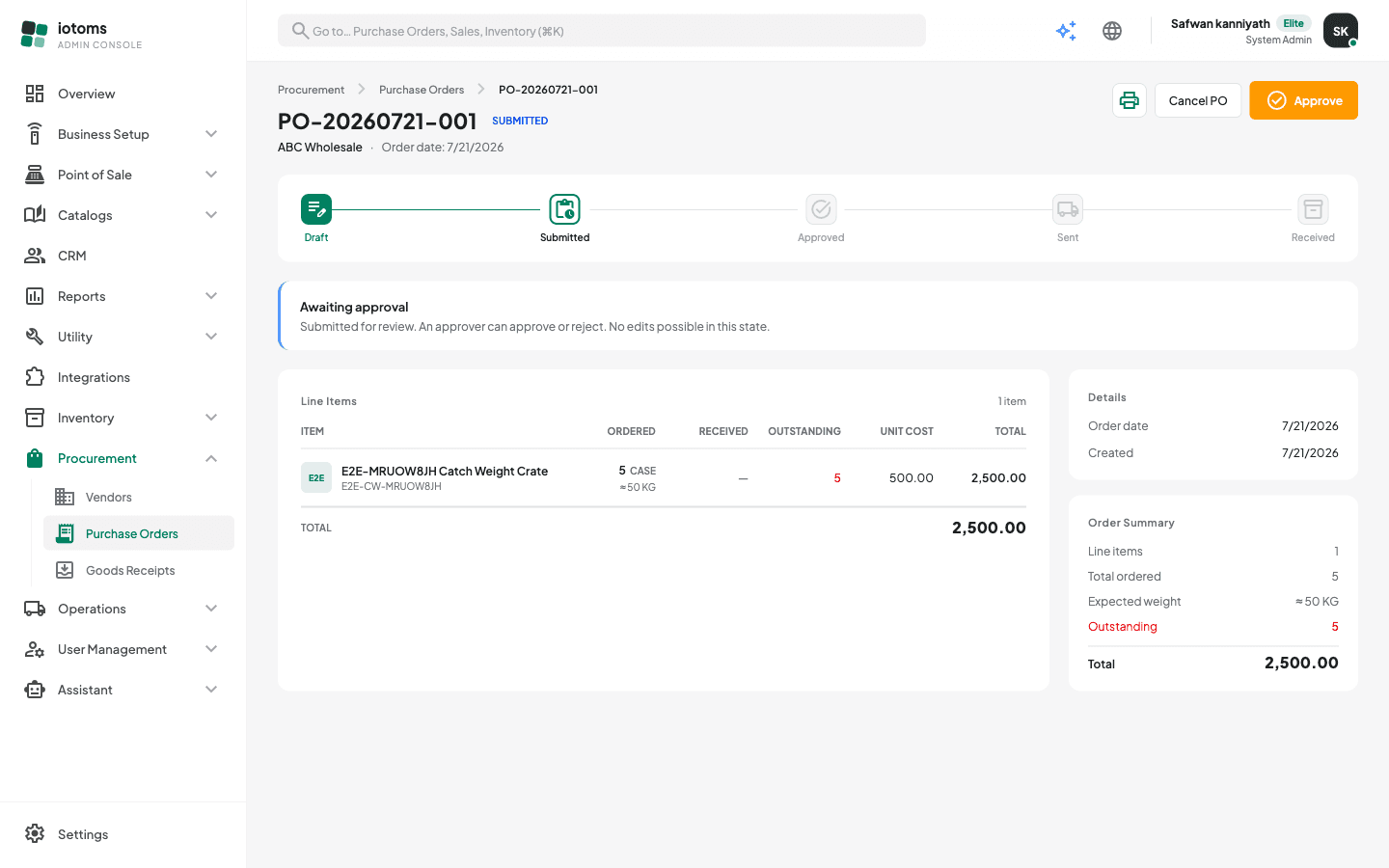Click the Outstanding label in Order Summary

(x=1123, y=626)
